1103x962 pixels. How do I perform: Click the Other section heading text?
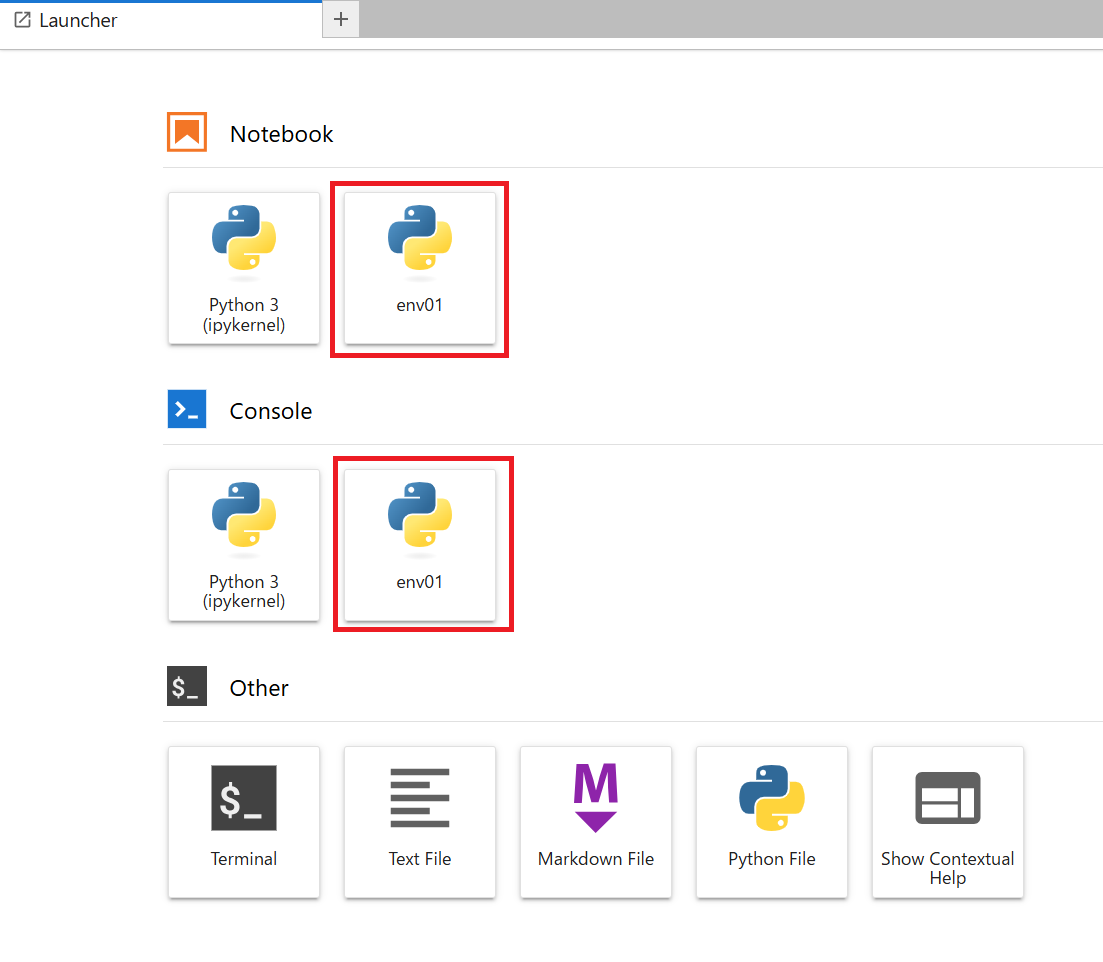259,688
